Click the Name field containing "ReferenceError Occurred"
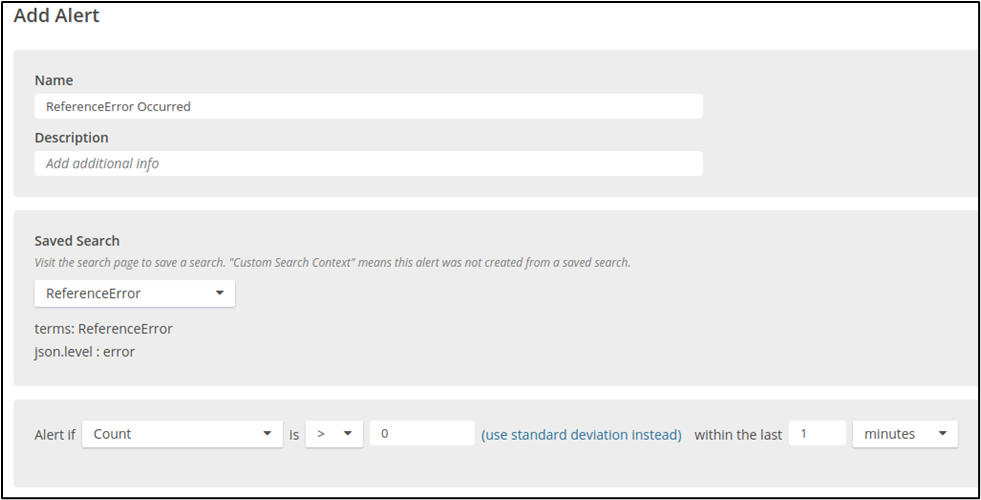This screenshot has width=981, height=500. click(x=368, y=106)
